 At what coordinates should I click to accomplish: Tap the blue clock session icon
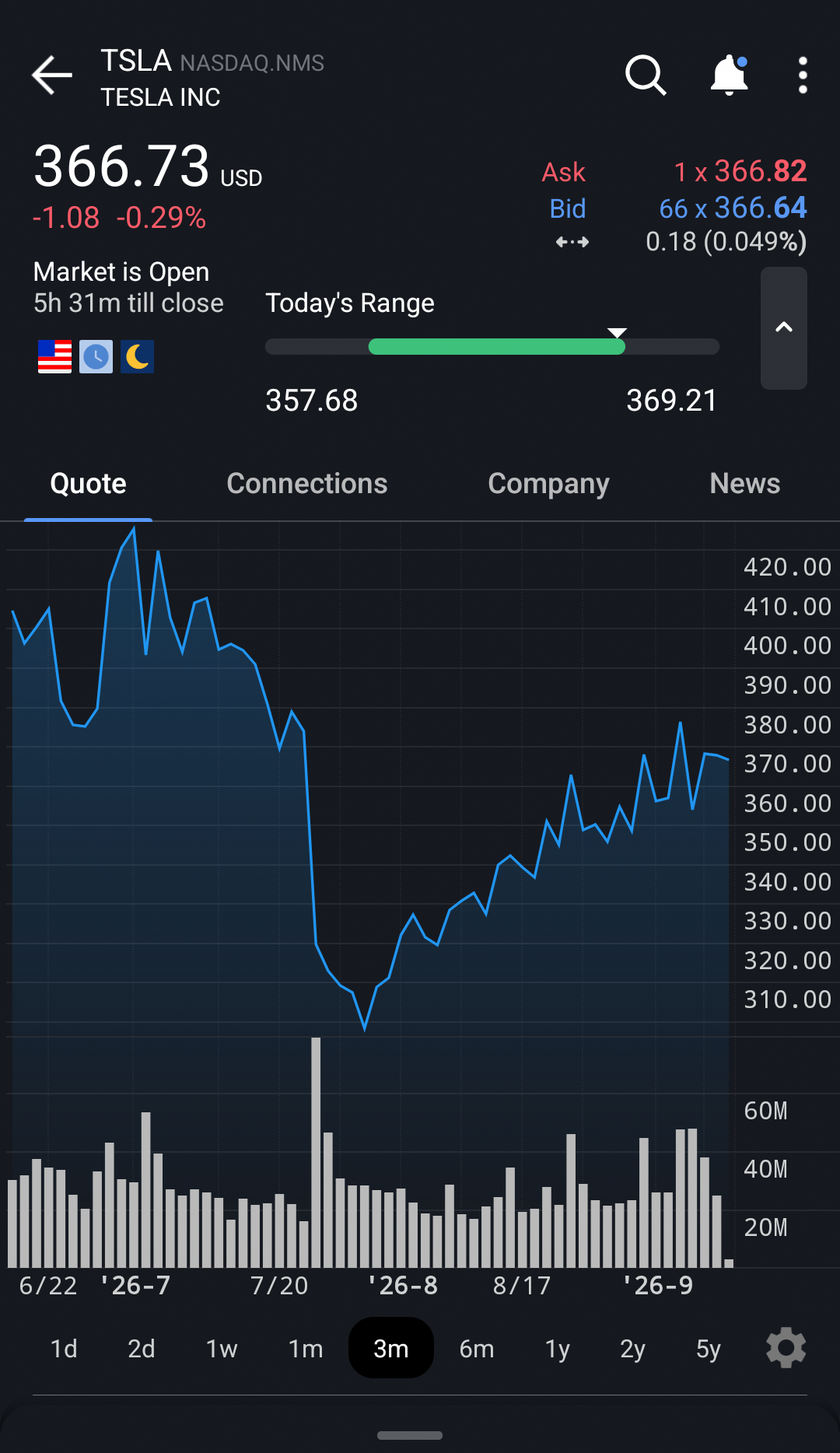pos(96,357)
